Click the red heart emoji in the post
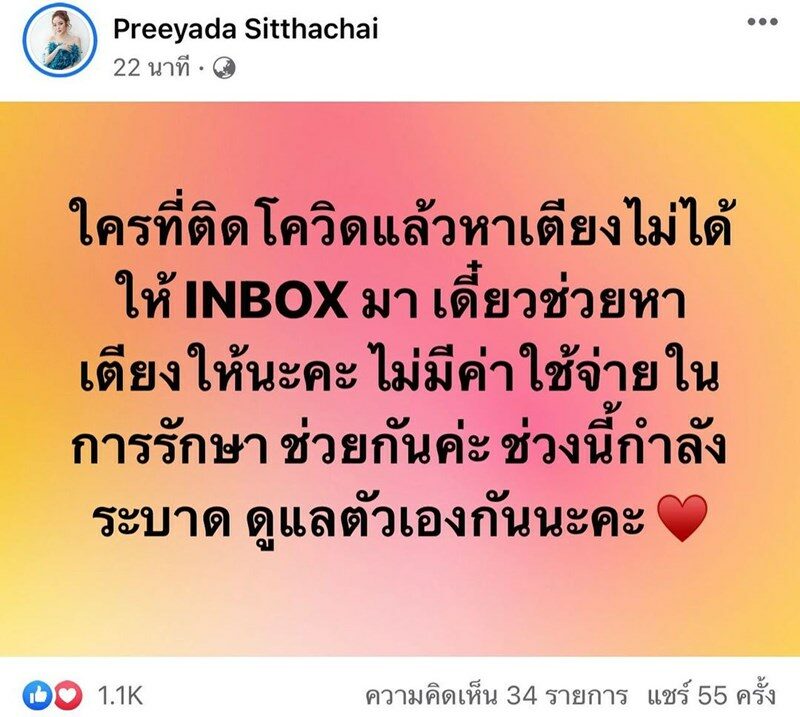 (x=682, y=518)
